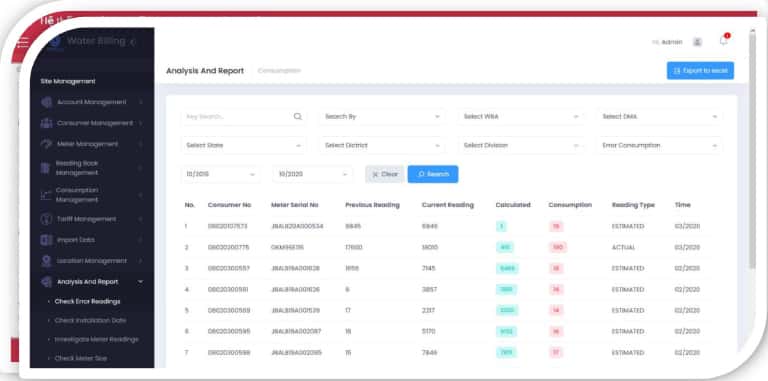
Task: Click the hamburger menu icon
Action: [23, 43]
